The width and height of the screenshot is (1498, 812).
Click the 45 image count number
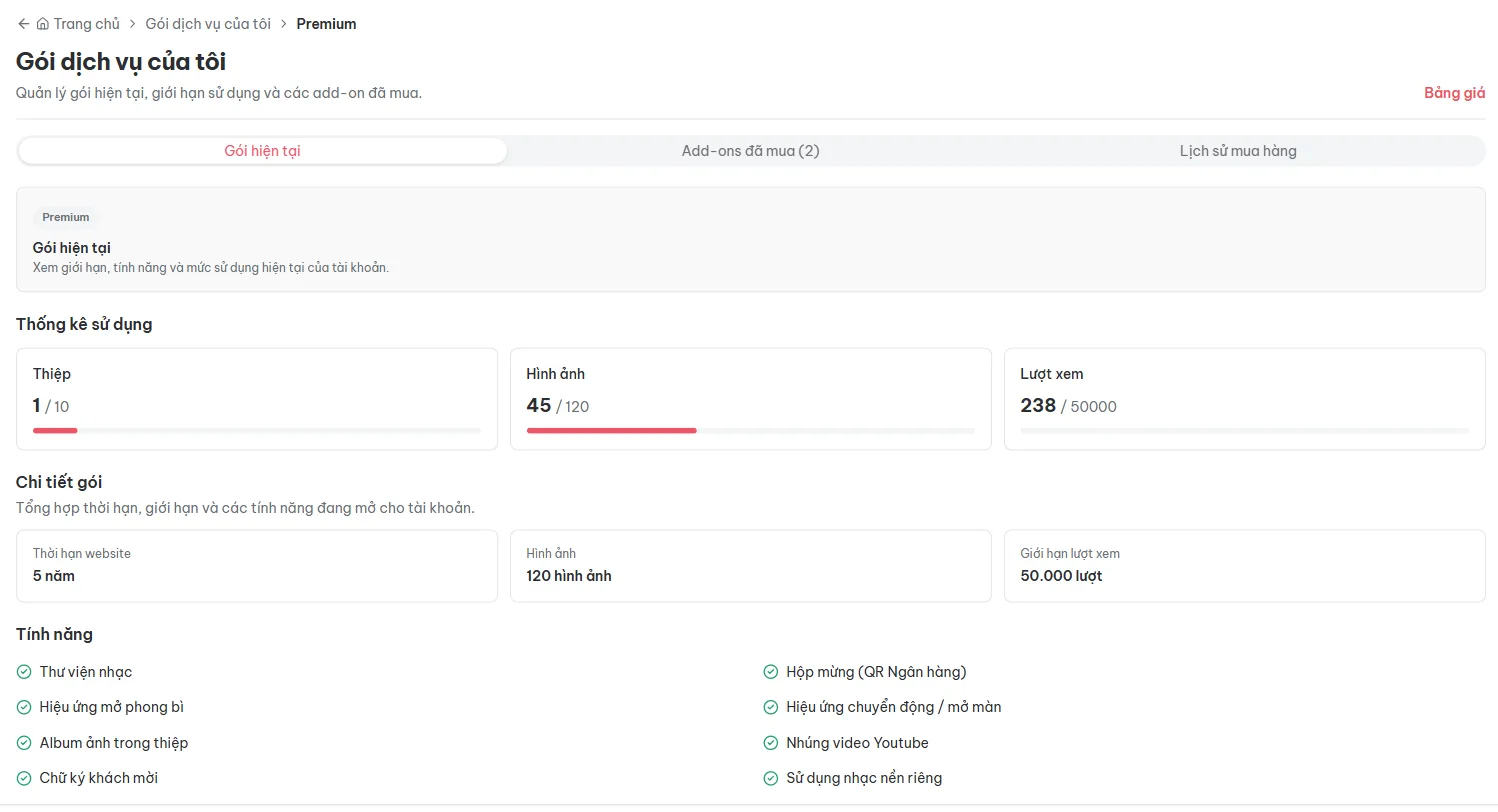coord(539,405)
